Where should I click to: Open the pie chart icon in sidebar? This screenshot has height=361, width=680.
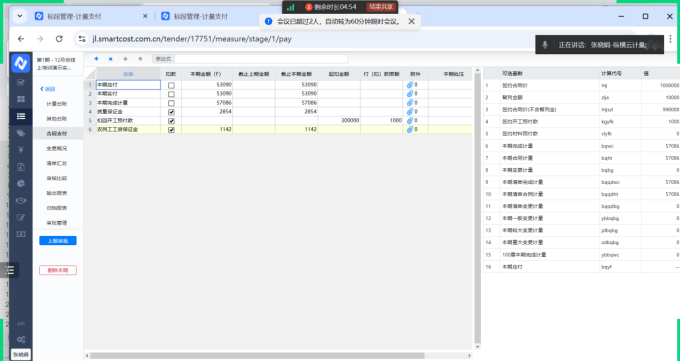20,184
